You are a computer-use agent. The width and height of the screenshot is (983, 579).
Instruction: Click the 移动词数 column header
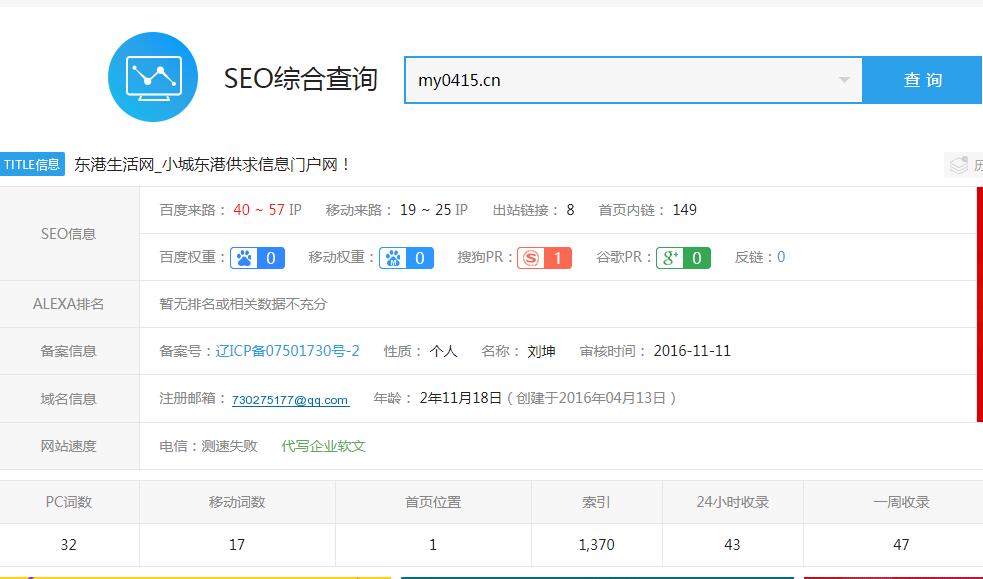(x=237, y=502)
